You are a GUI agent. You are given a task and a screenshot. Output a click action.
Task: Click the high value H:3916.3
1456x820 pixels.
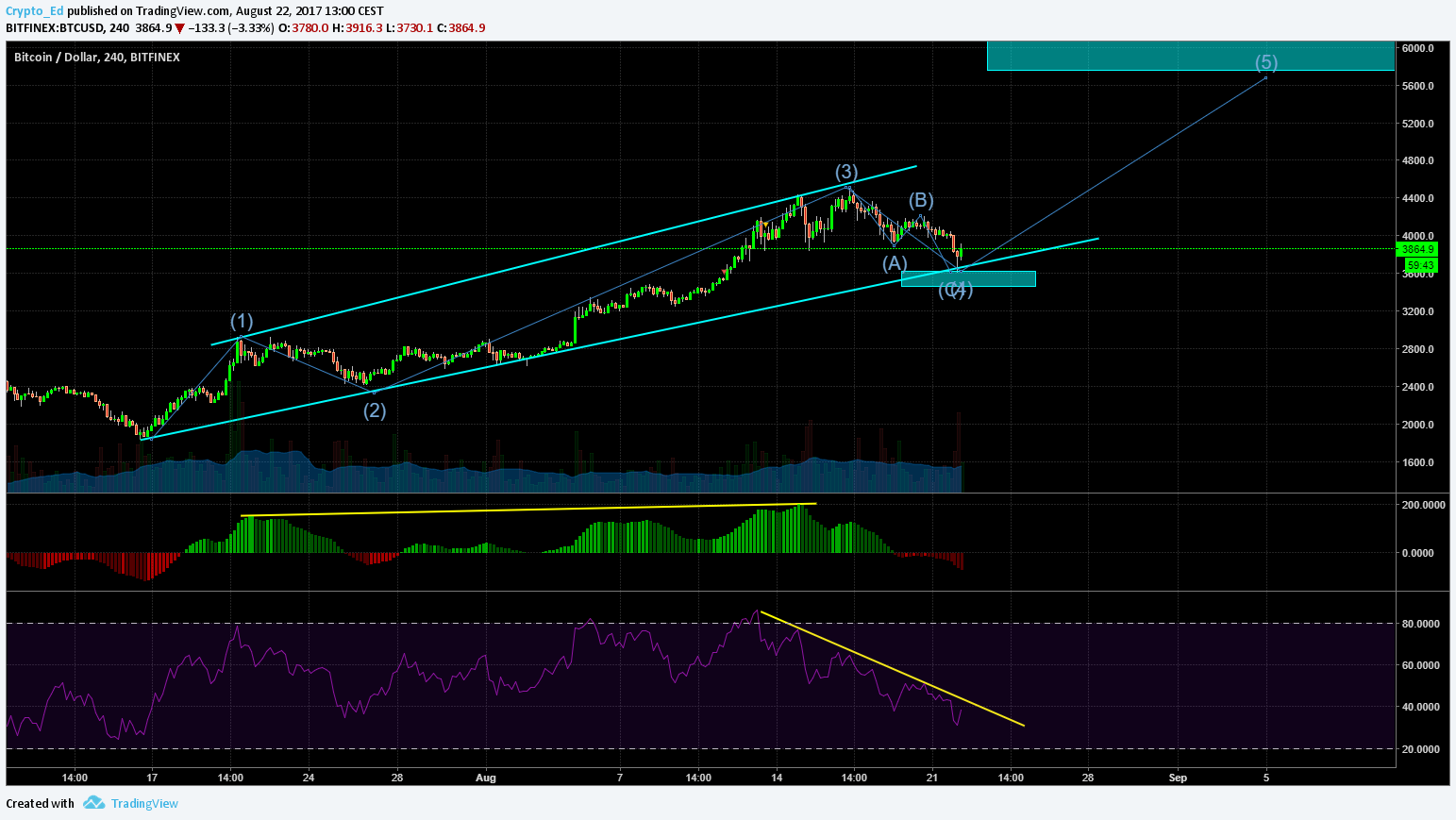click(x=357, y=28)
